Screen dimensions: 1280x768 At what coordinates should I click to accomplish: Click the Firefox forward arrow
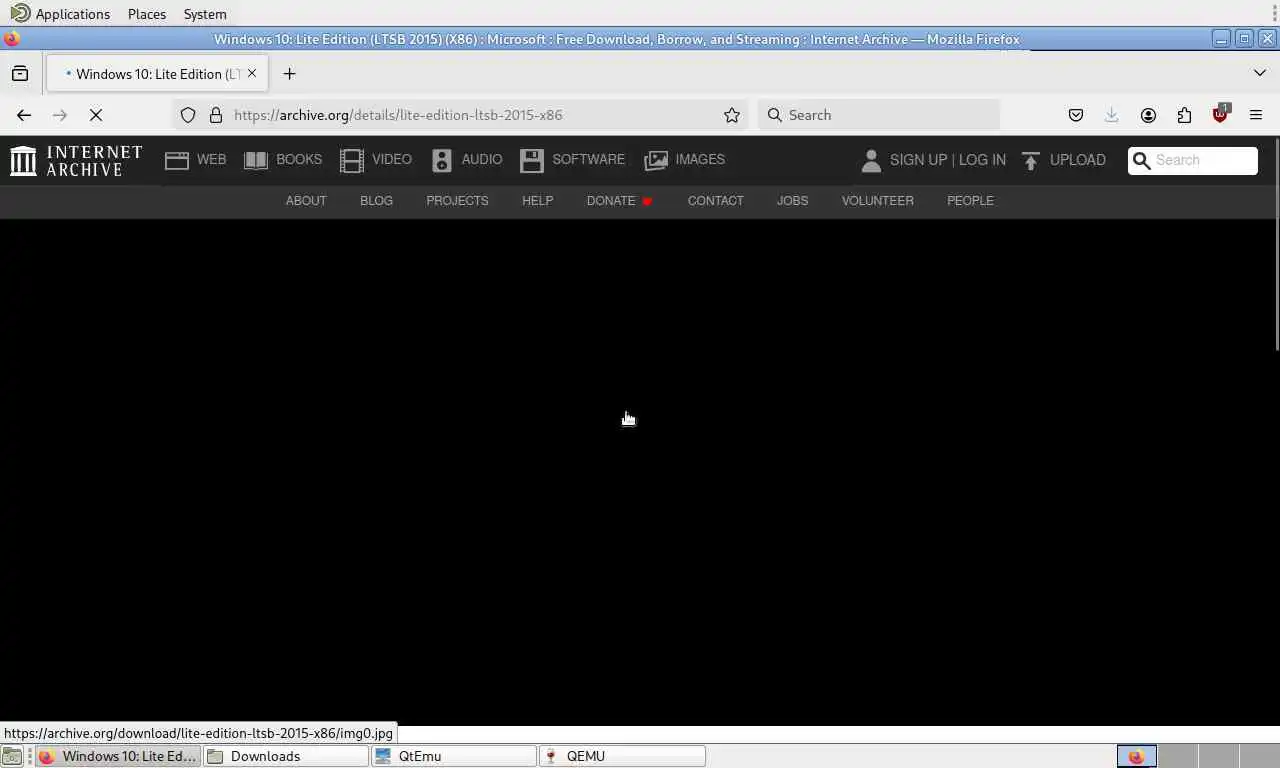(60, 115)
